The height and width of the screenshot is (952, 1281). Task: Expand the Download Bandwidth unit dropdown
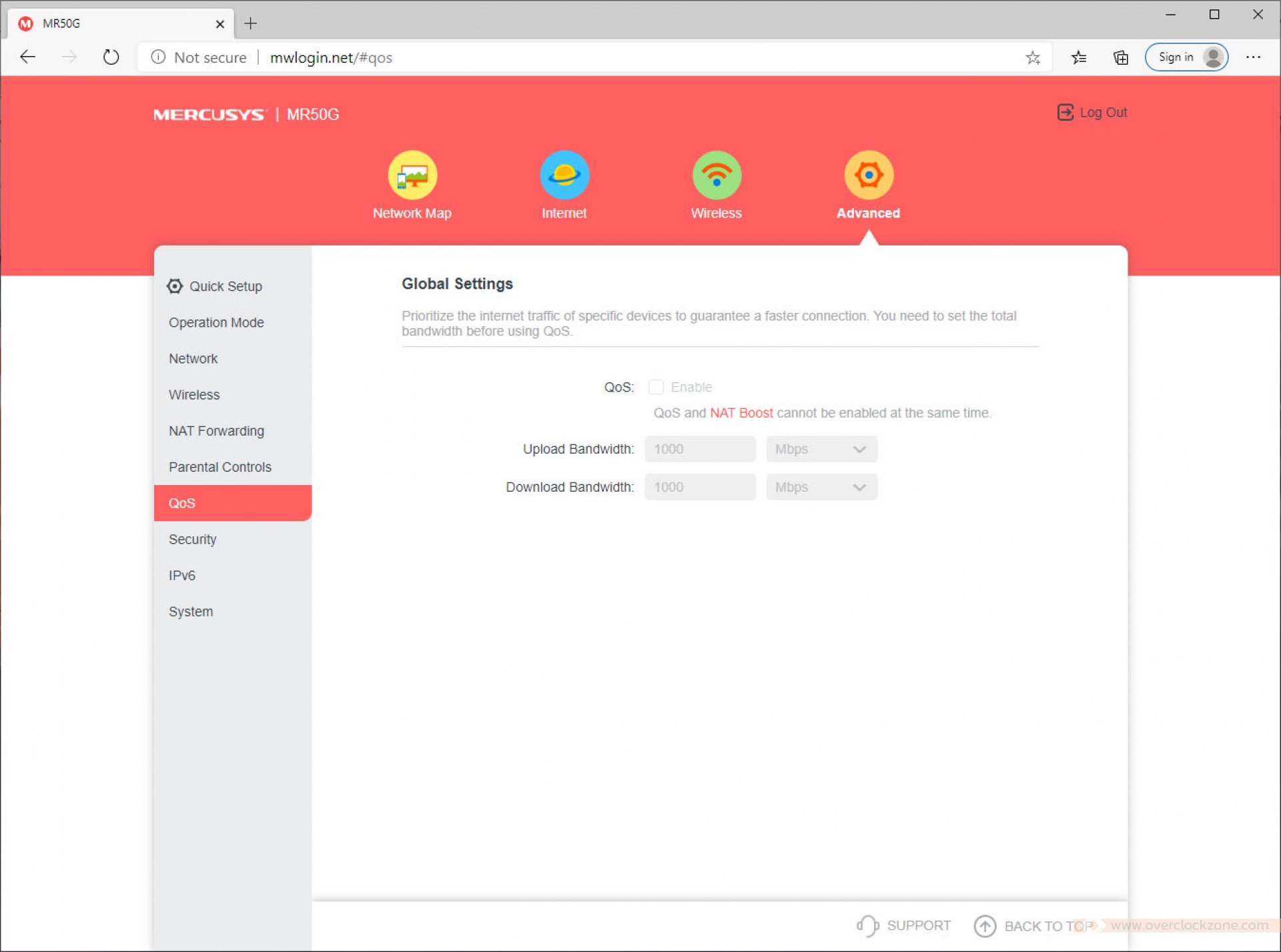pos(821,487)
